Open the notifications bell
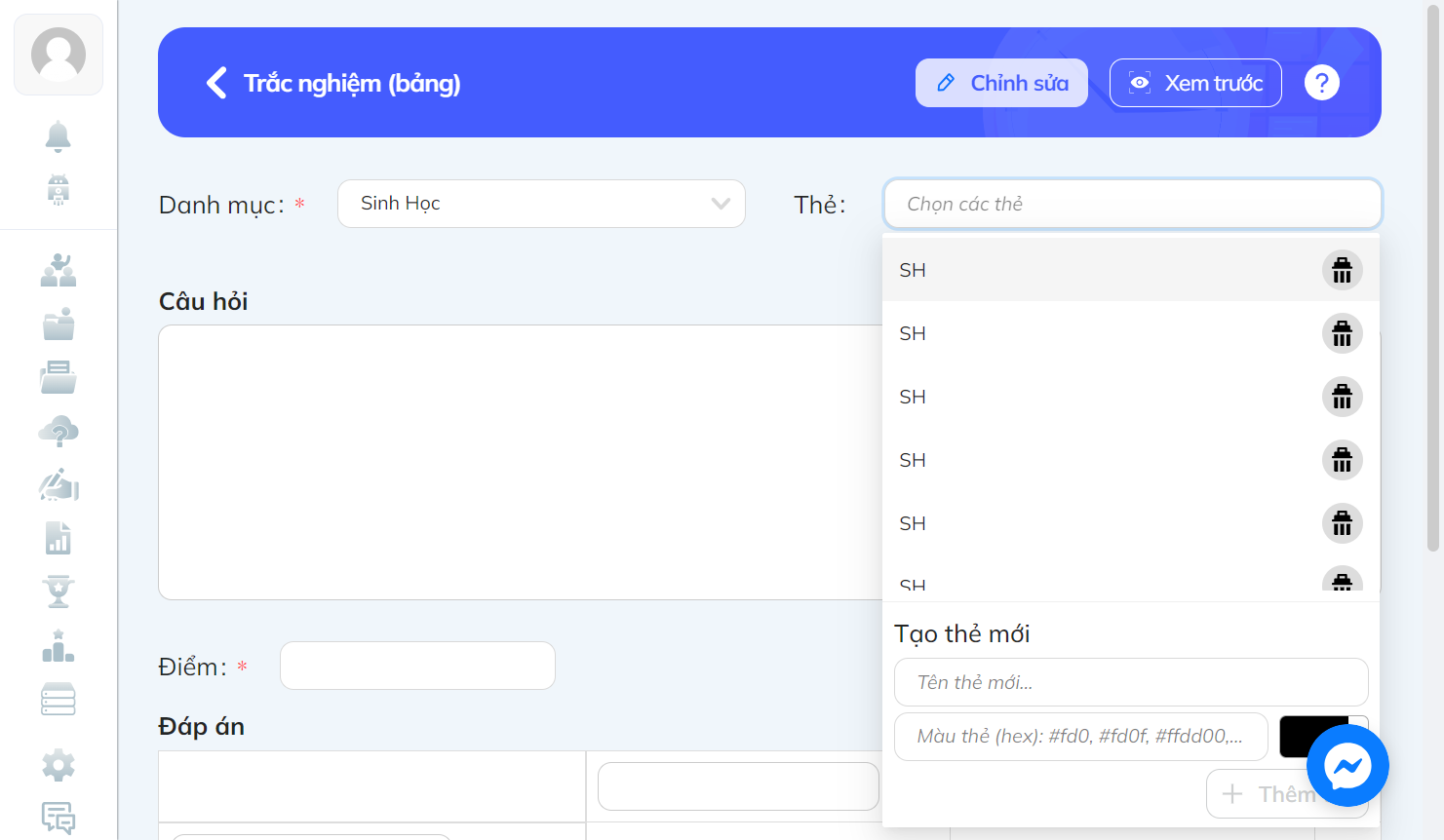The image size is (1444, 840). pos(59,136)
